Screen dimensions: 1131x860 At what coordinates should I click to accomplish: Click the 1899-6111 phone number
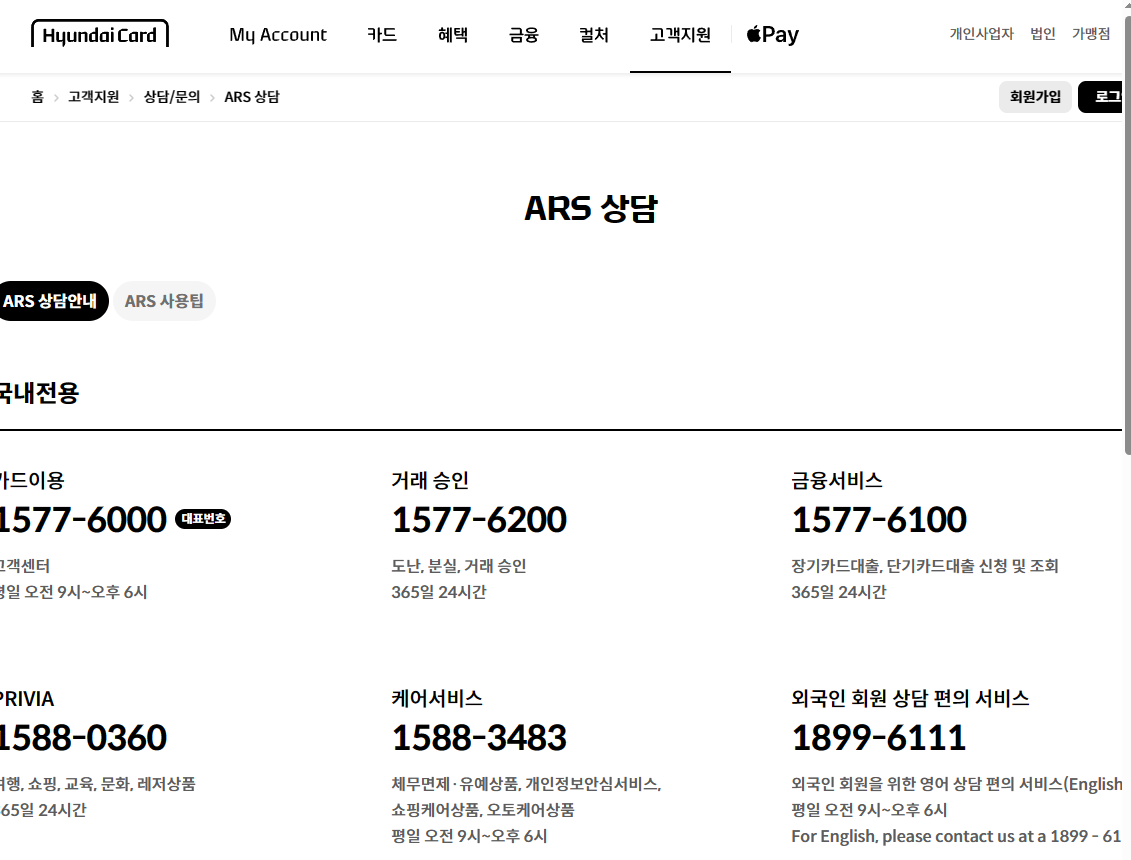point(879,737)
